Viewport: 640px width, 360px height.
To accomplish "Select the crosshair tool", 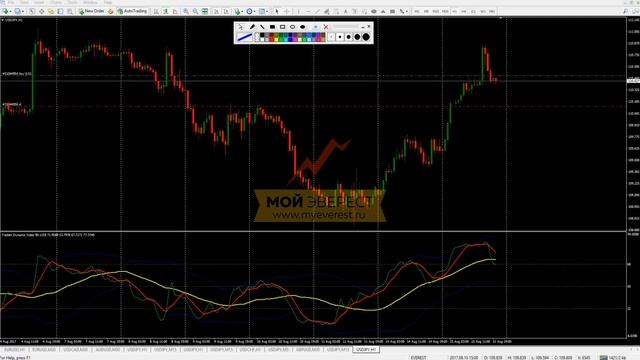I will (287, 11).
